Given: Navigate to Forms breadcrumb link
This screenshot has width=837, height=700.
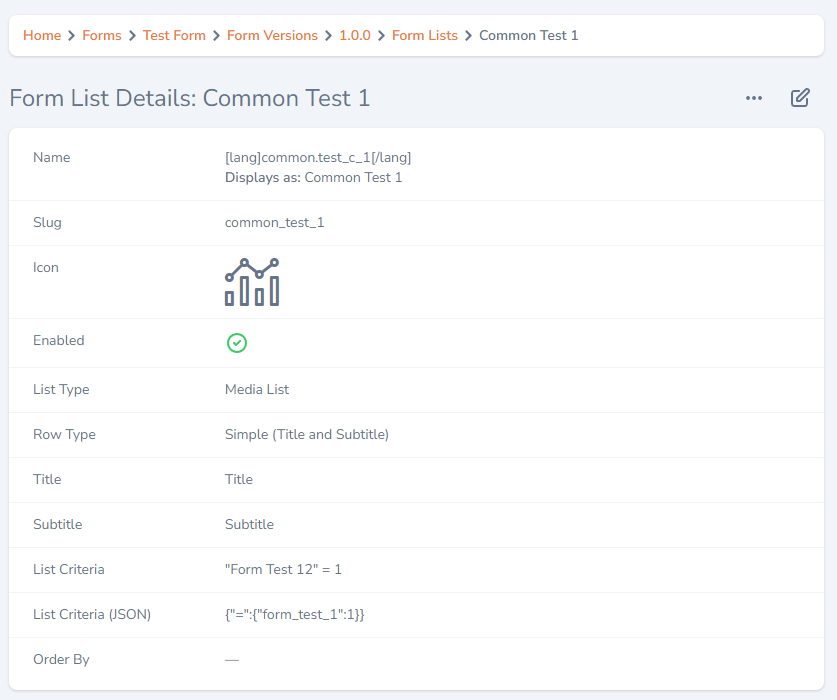Looking at the screenshot, I should click(102, 36).
